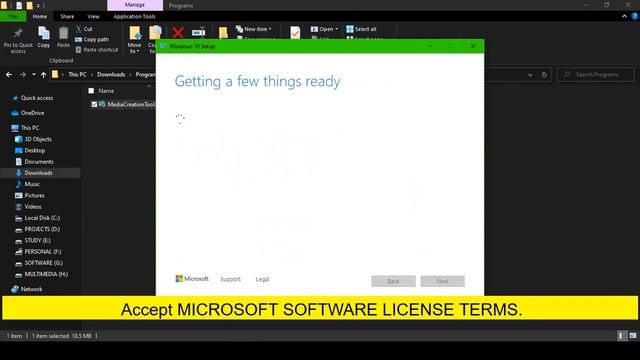Switch to details view icon in status bar
640x360 pixels.
pyautogui.click(x=621, y=336)
